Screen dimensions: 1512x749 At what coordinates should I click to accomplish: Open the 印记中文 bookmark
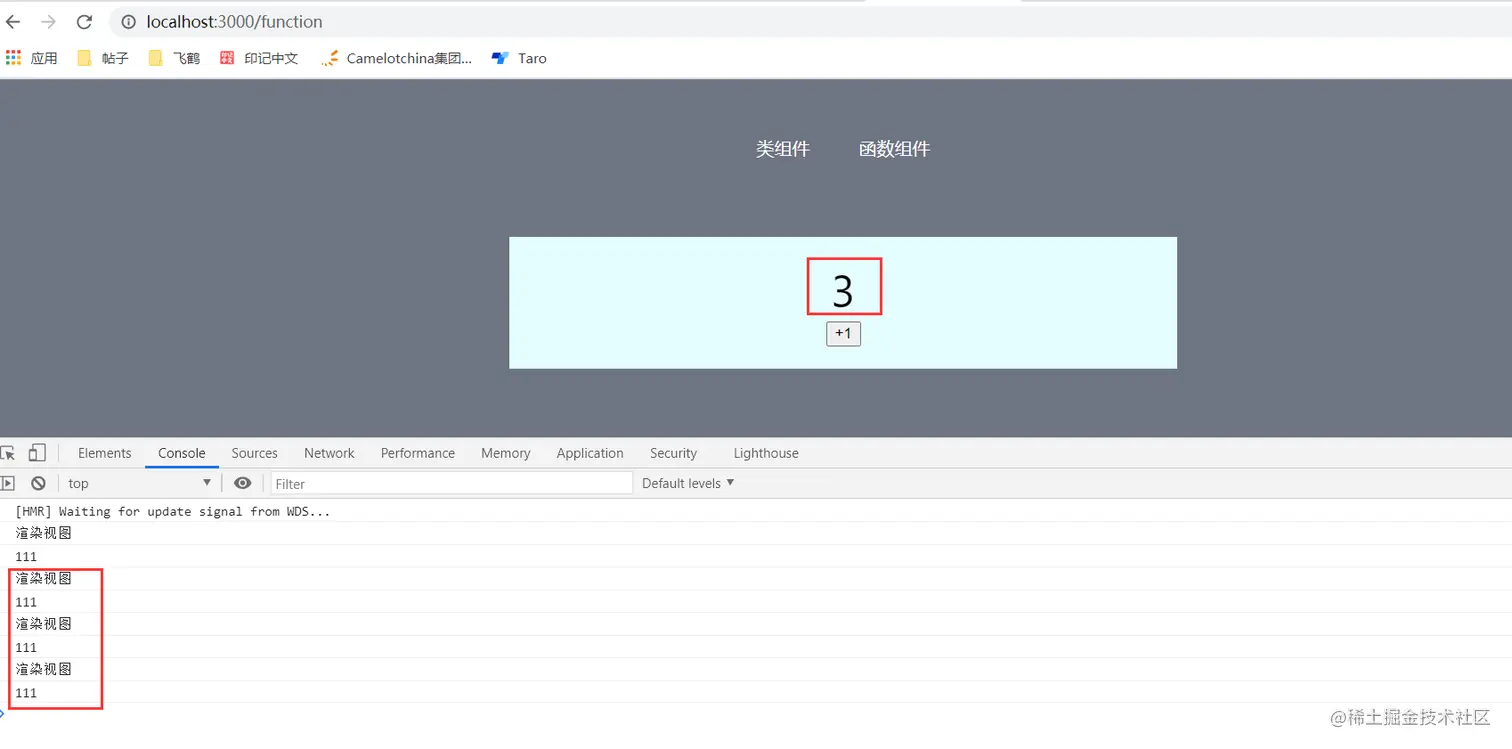tap(259, 58)
